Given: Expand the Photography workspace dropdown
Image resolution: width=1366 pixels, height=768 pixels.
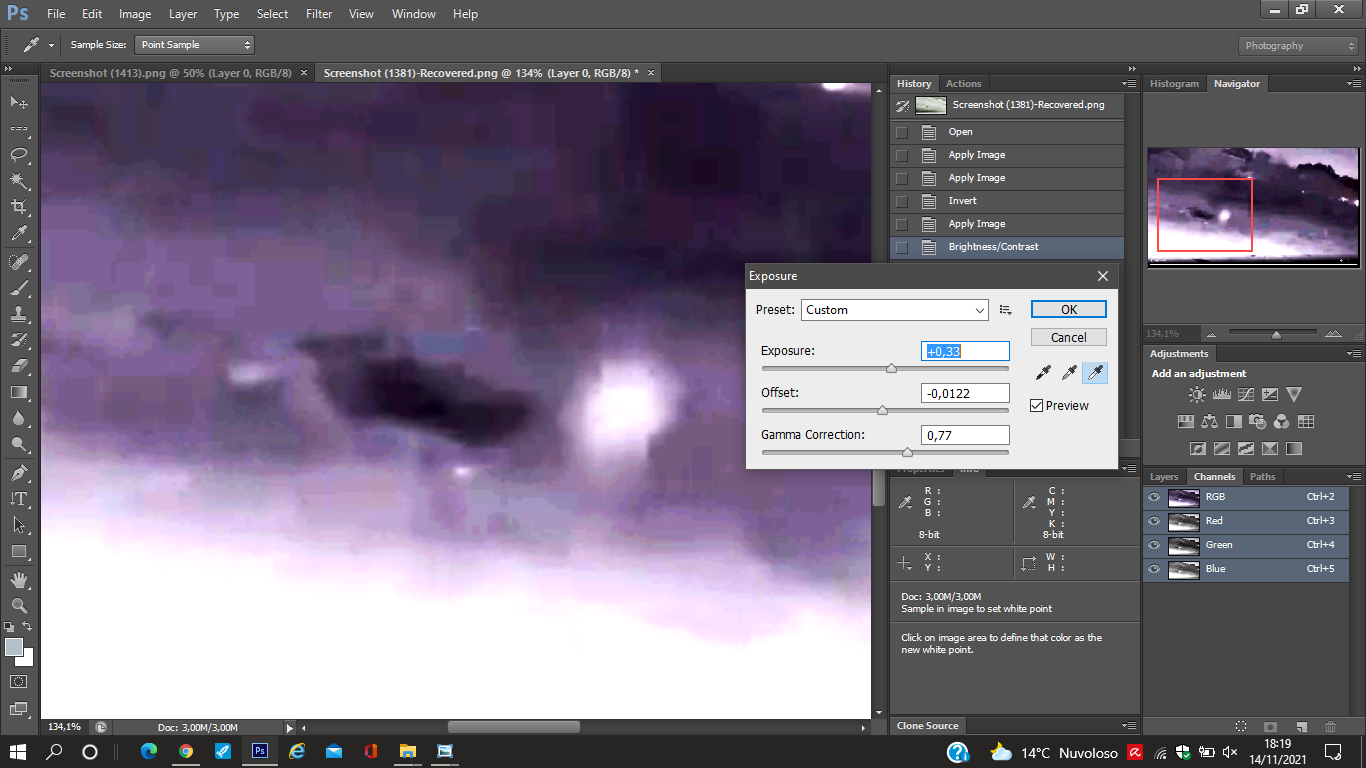Looking at the screenshot, I should [1297, 46].
